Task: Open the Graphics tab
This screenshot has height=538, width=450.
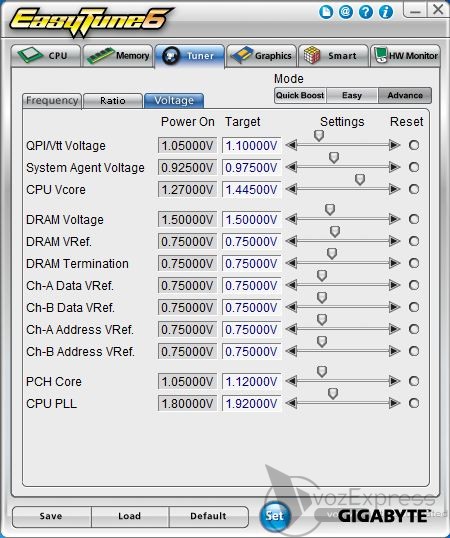Action: (261, 56)
